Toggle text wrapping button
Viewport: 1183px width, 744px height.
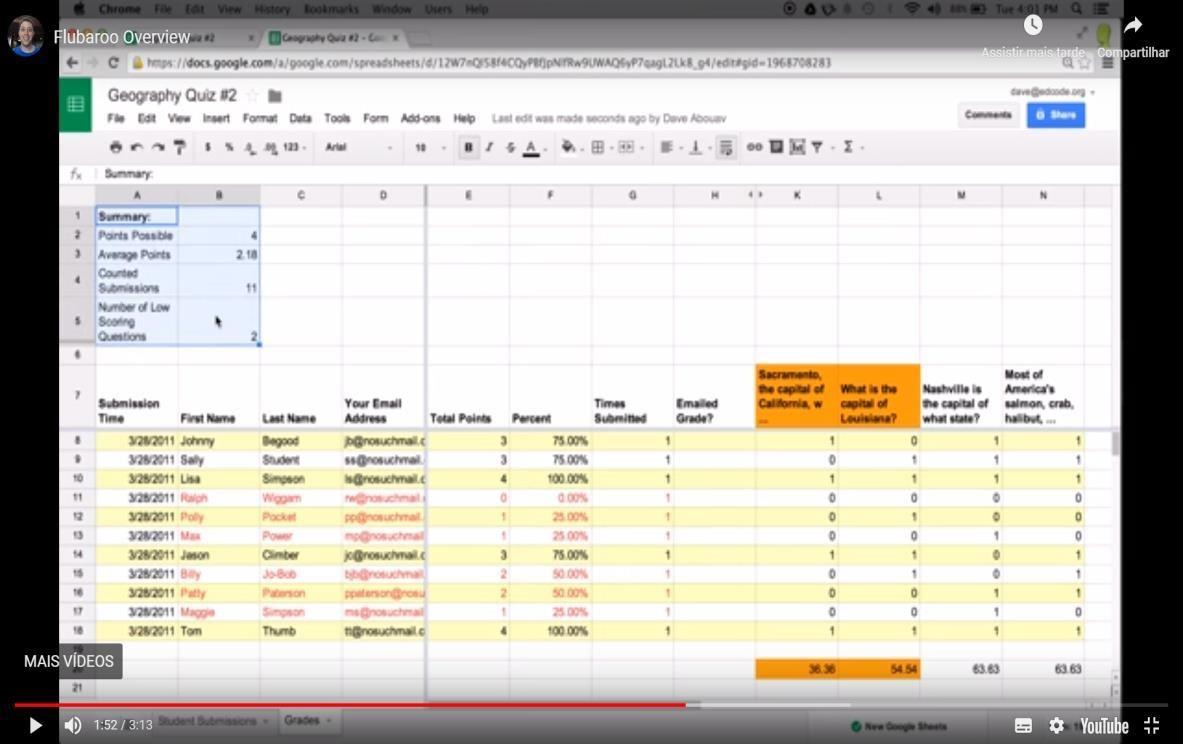point(726,147)
